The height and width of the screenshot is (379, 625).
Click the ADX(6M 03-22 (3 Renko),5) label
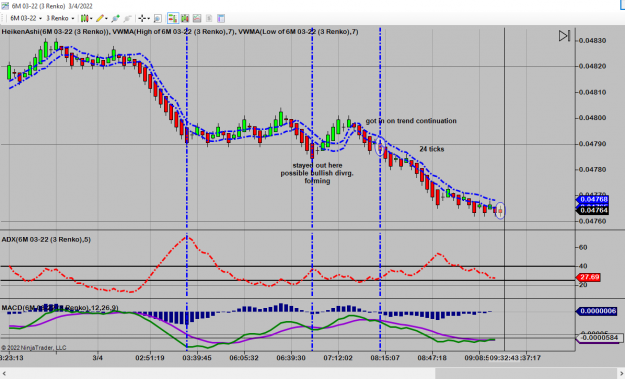pos(46,240)
